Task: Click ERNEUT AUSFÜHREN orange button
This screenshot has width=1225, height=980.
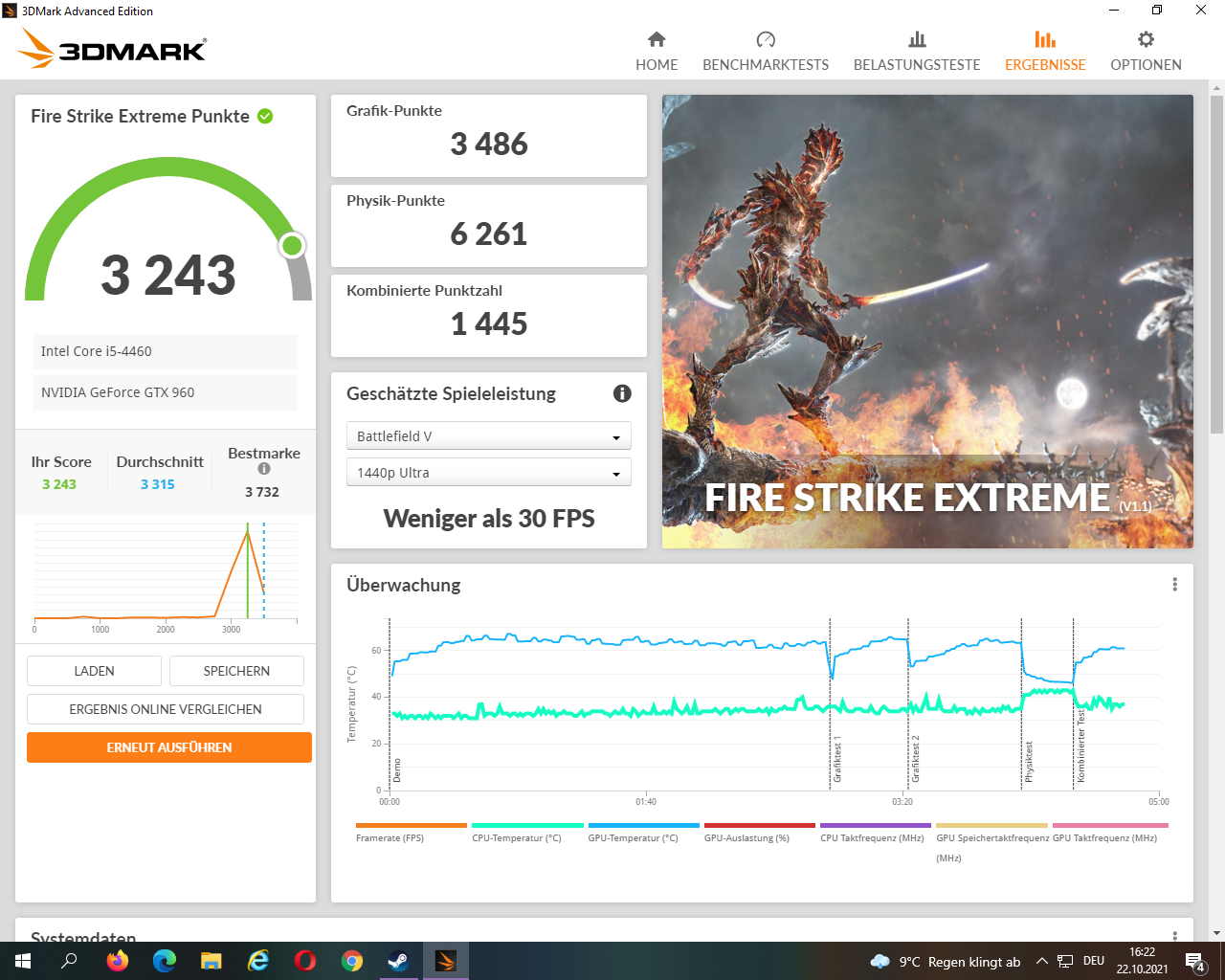Action: [169, 747]
